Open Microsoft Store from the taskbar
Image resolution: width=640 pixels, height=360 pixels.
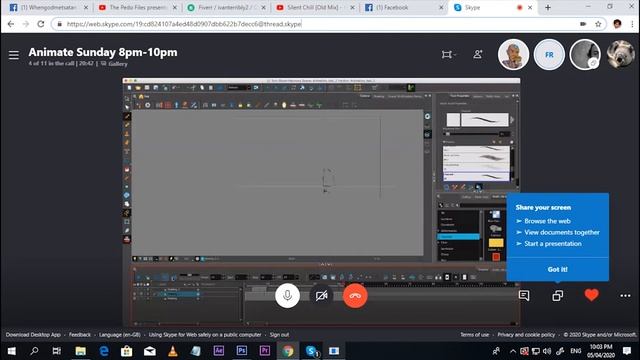coord(127,351)
